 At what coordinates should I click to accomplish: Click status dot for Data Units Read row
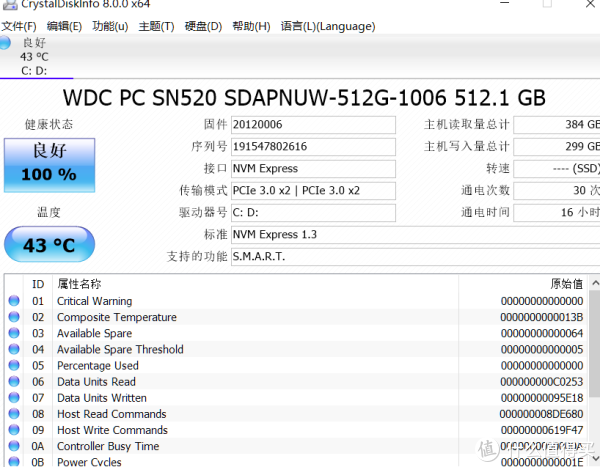pyautogui.click(x=14, y=382)
